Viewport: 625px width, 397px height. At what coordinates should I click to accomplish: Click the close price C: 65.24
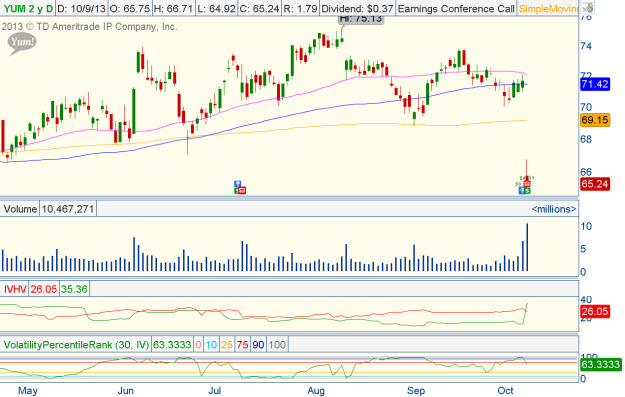point(259,8)
